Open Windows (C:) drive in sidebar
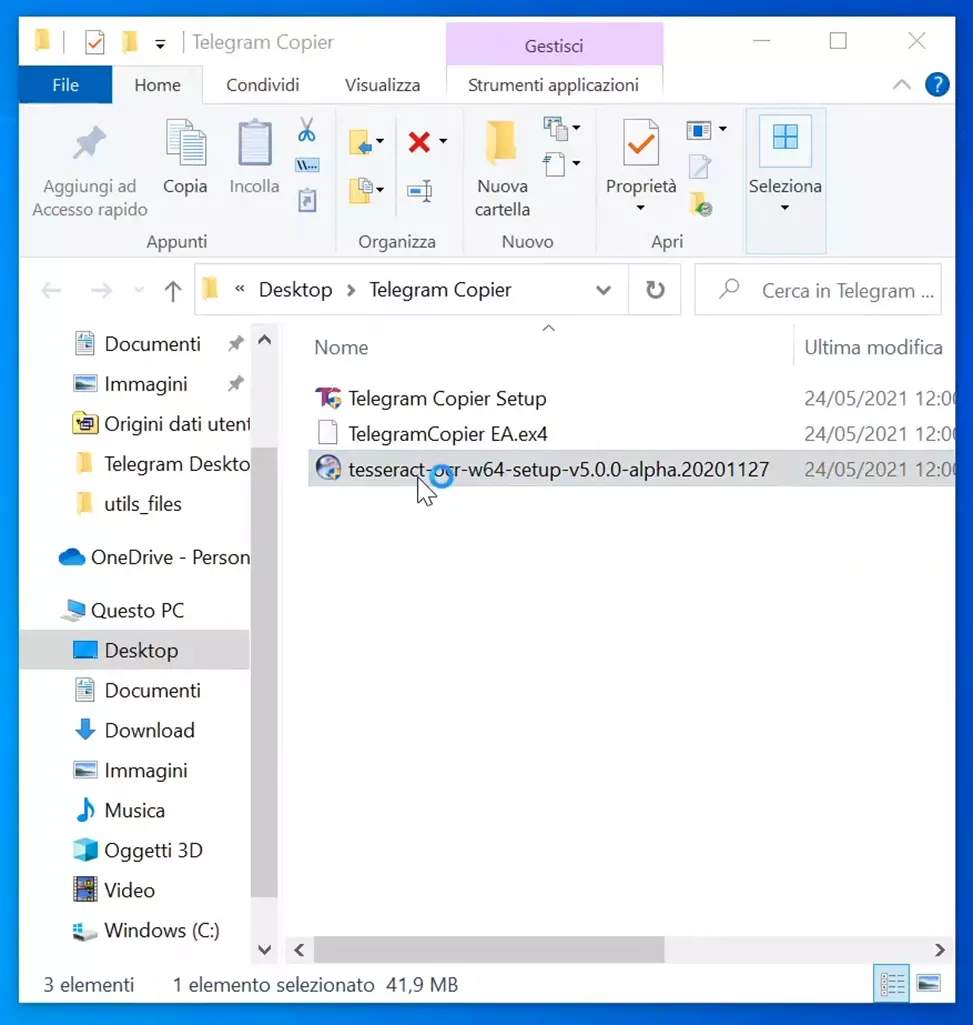The image size is (973, 1025). 146,930
